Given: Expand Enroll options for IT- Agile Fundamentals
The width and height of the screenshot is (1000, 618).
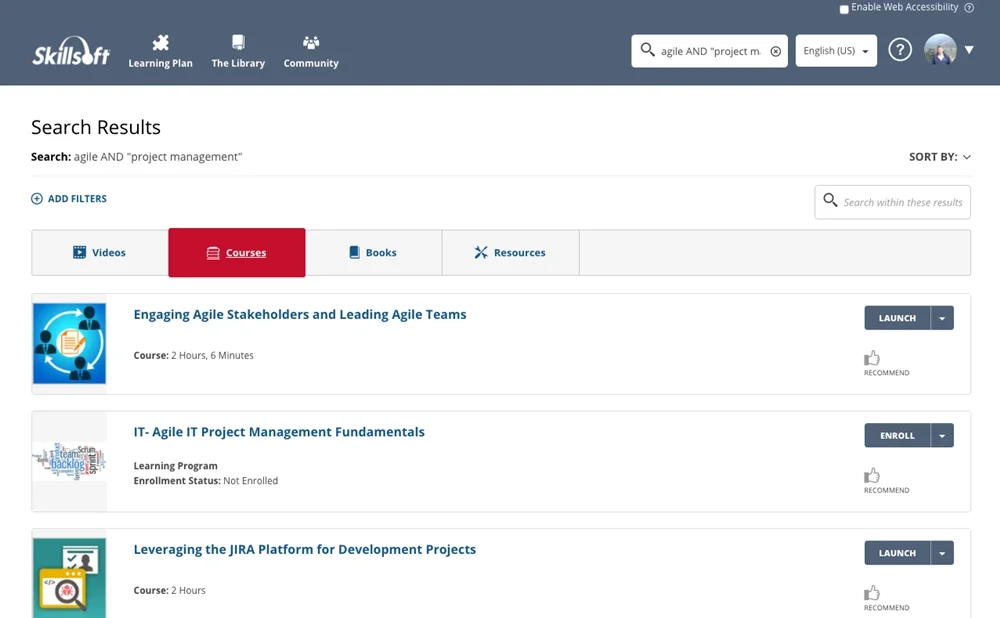Looking at the screenshot, I should click(x=942, y=436).
